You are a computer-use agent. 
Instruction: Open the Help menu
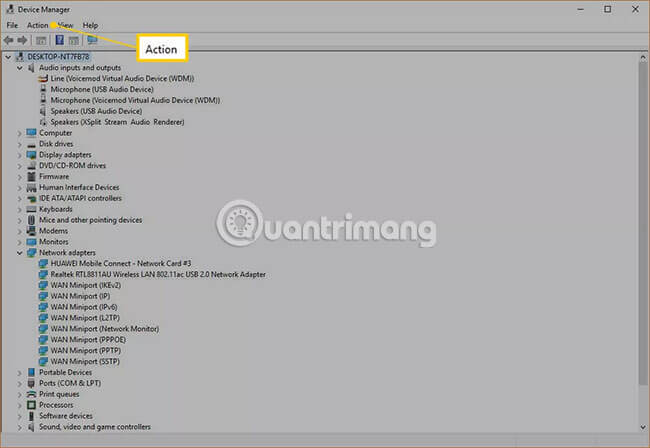click(90, 25)
